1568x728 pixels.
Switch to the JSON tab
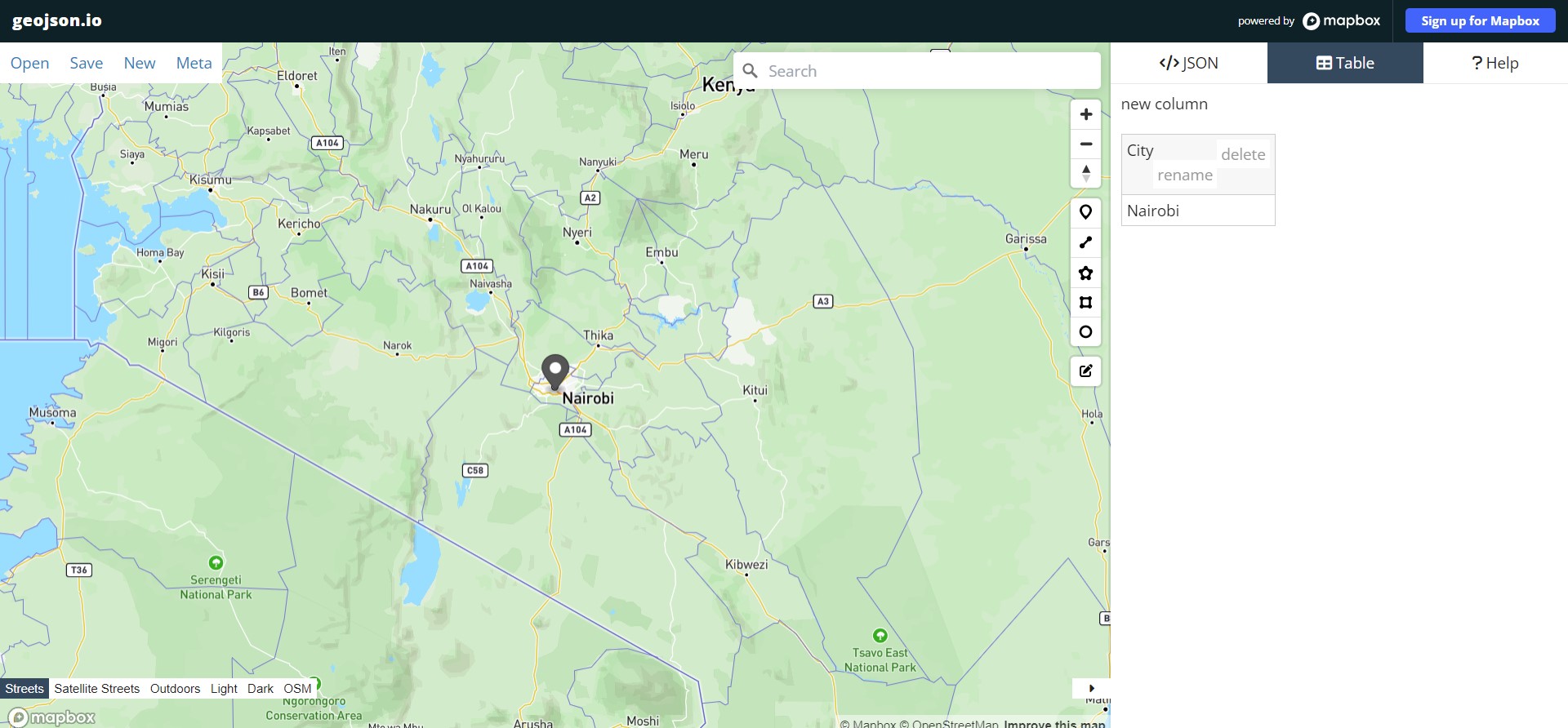pyautogui.click(x=1188, y=63)
